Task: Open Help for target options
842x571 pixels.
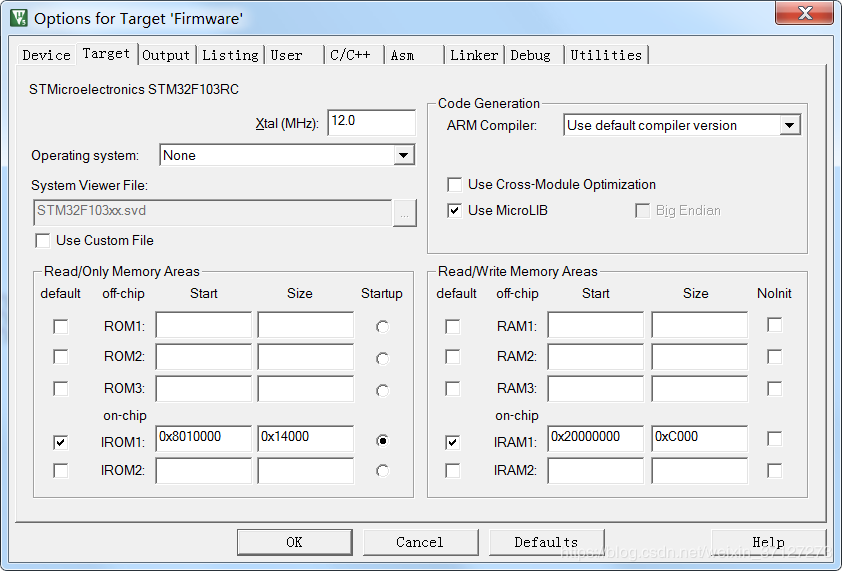Action: click(768, 542)
